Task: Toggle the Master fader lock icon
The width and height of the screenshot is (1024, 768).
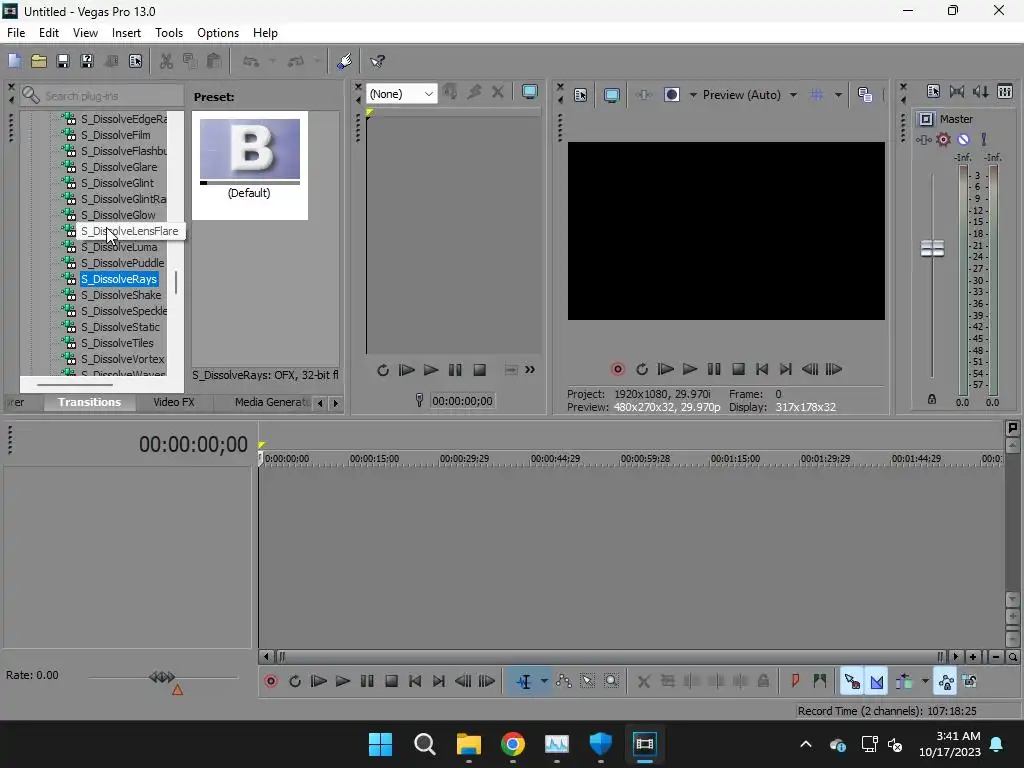Action: tap(932, 399)
